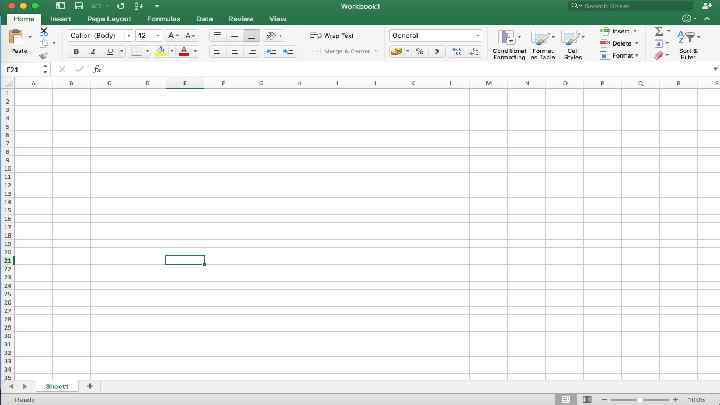
Task: Align the text right
Action: (252, 52)
